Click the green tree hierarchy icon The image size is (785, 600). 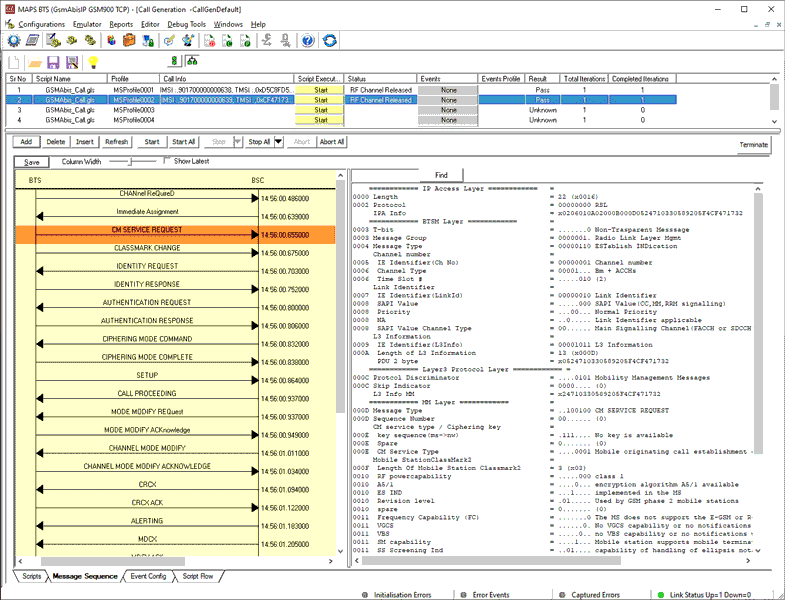coord(192,61)
